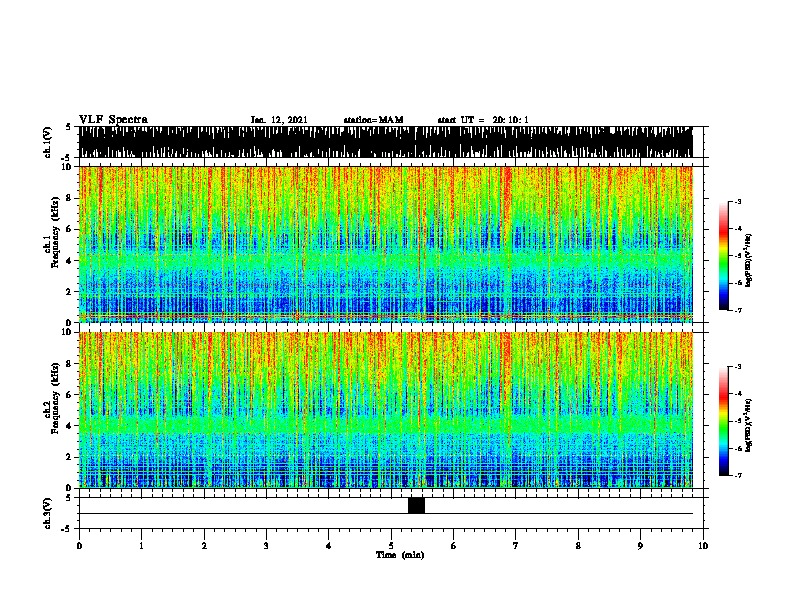Click the "-3" label on ch.1 color scale

pos(737,202)
